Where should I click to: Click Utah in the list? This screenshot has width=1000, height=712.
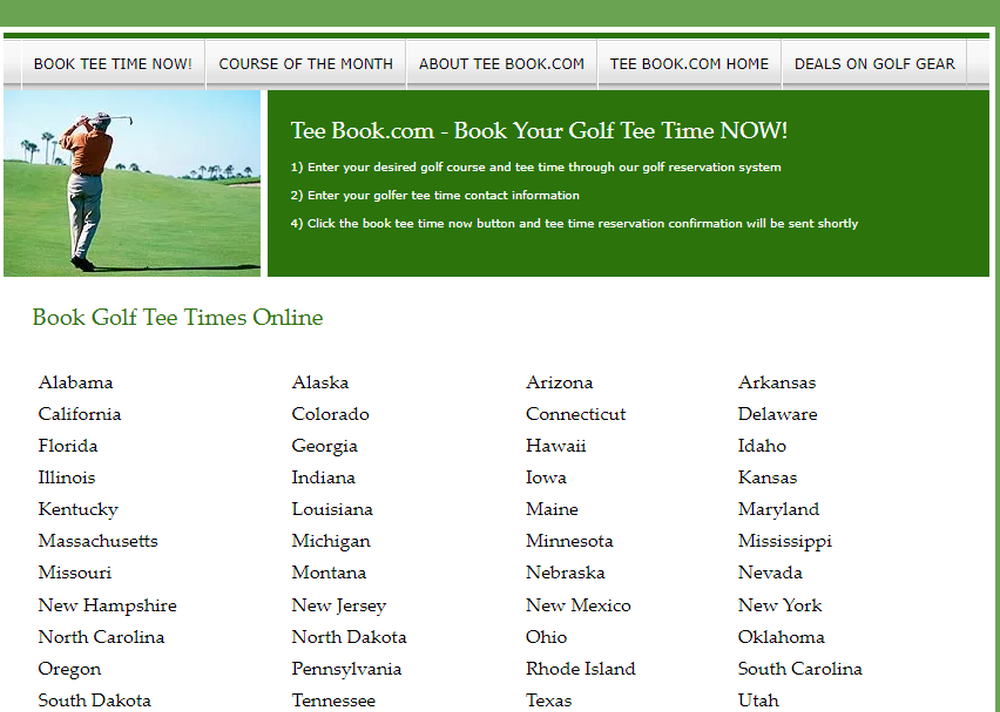[758, 701]
